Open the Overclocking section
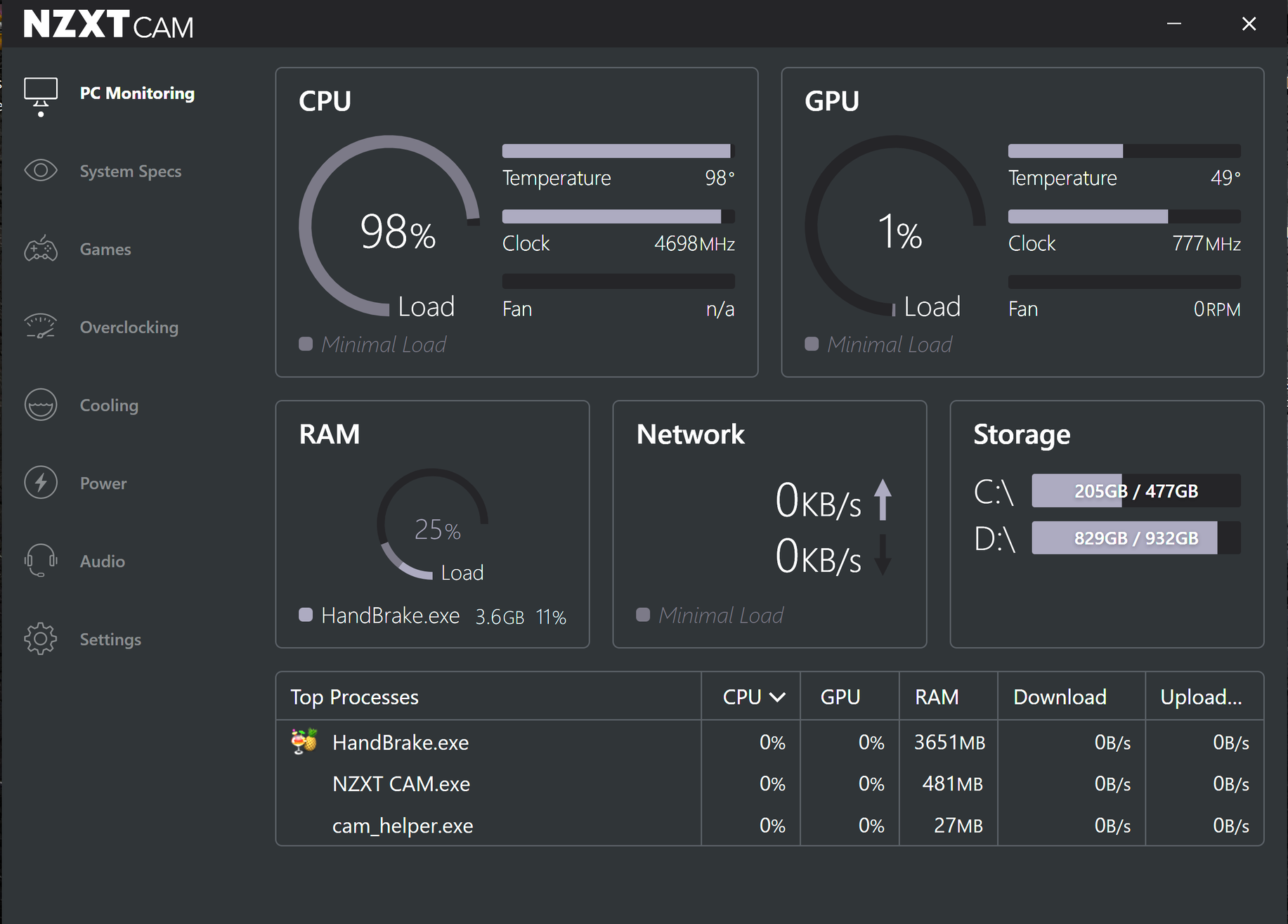 click(x=129, y=327)
